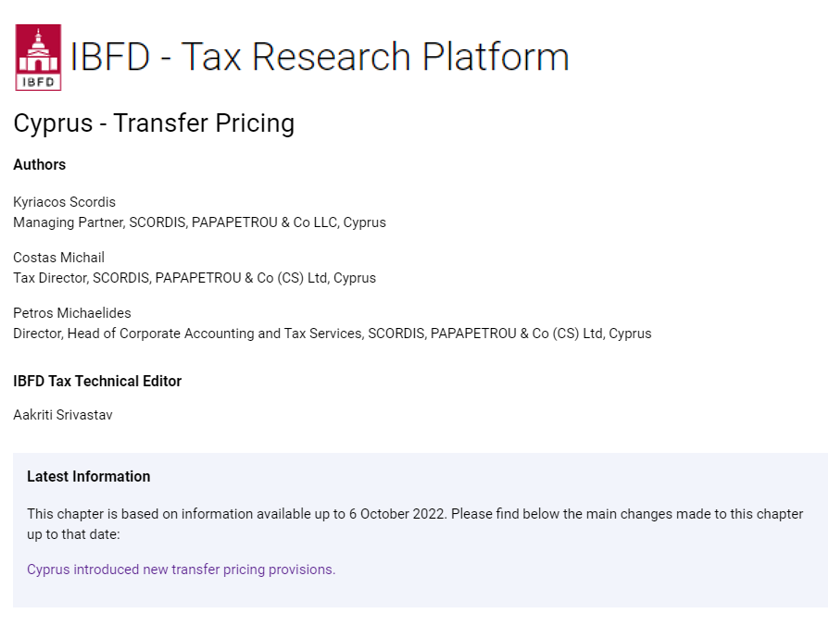Click the IBFD - Tax Research Platform title
This screenshot has width=838, height=625.
(x=319, y=57)
